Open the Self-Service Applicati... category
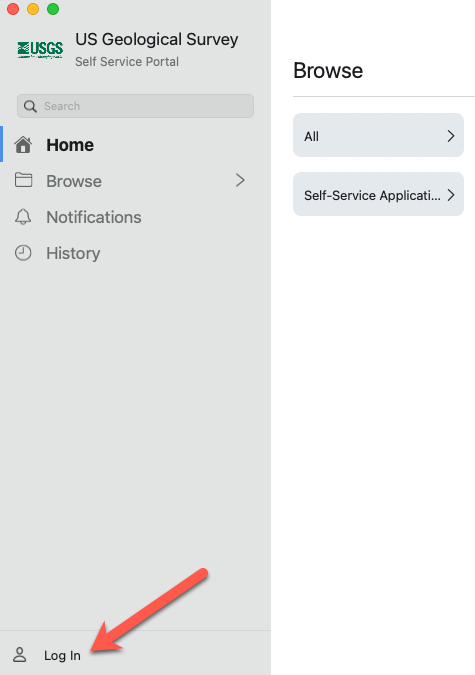 click(378, 194)
